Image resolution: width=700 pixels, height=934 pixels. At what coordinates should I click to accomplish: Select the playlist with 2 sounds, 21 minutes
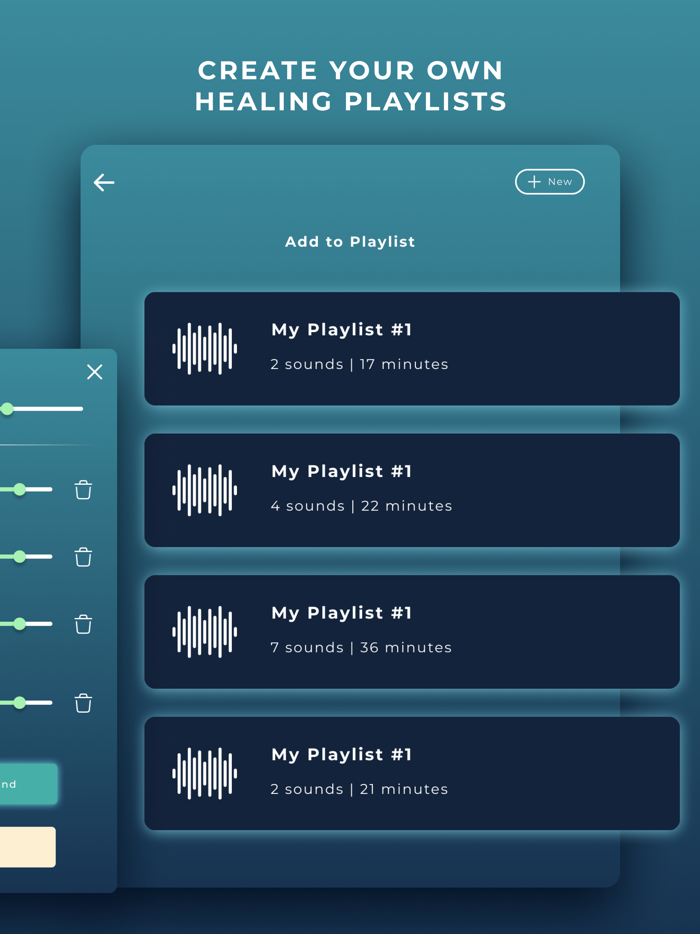click(x=412, y=773)
